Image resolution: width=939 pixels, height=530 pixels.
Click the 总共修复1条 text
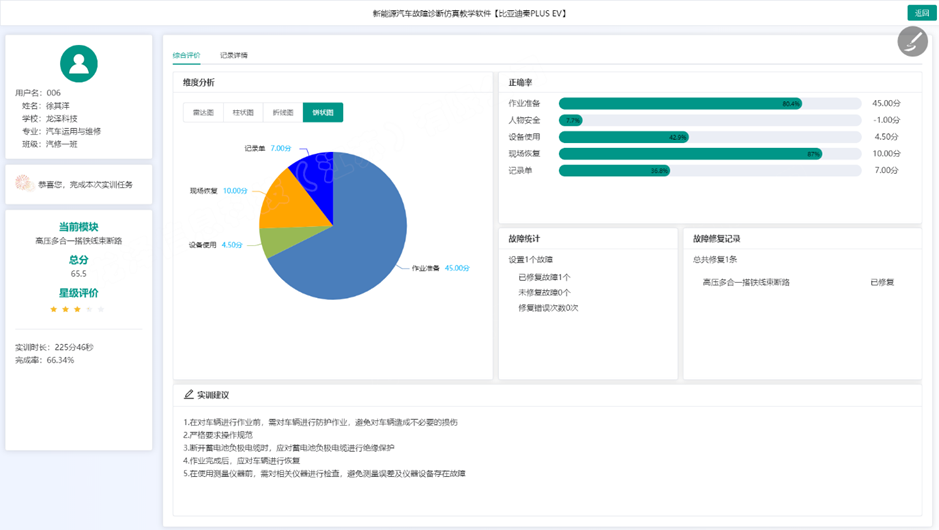(715, 259)
